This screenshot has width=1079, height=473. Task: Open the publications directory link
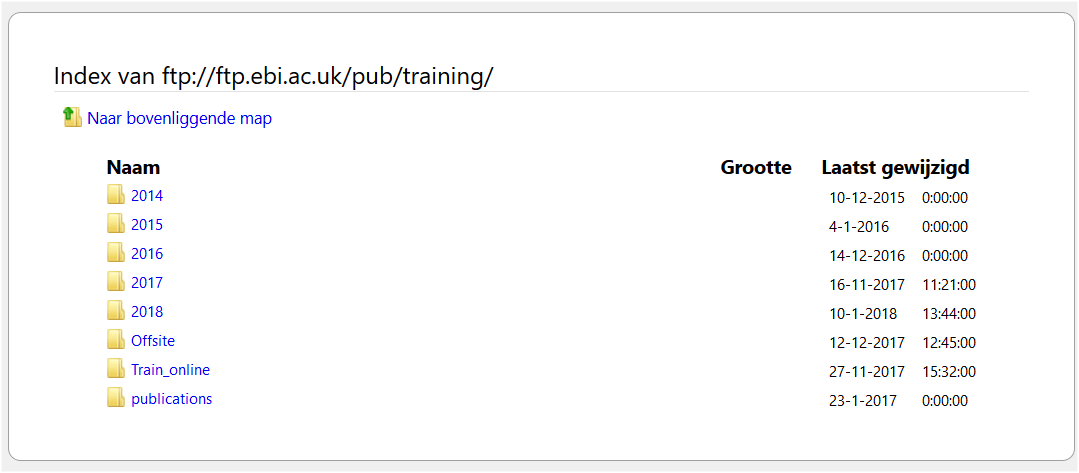171,399
